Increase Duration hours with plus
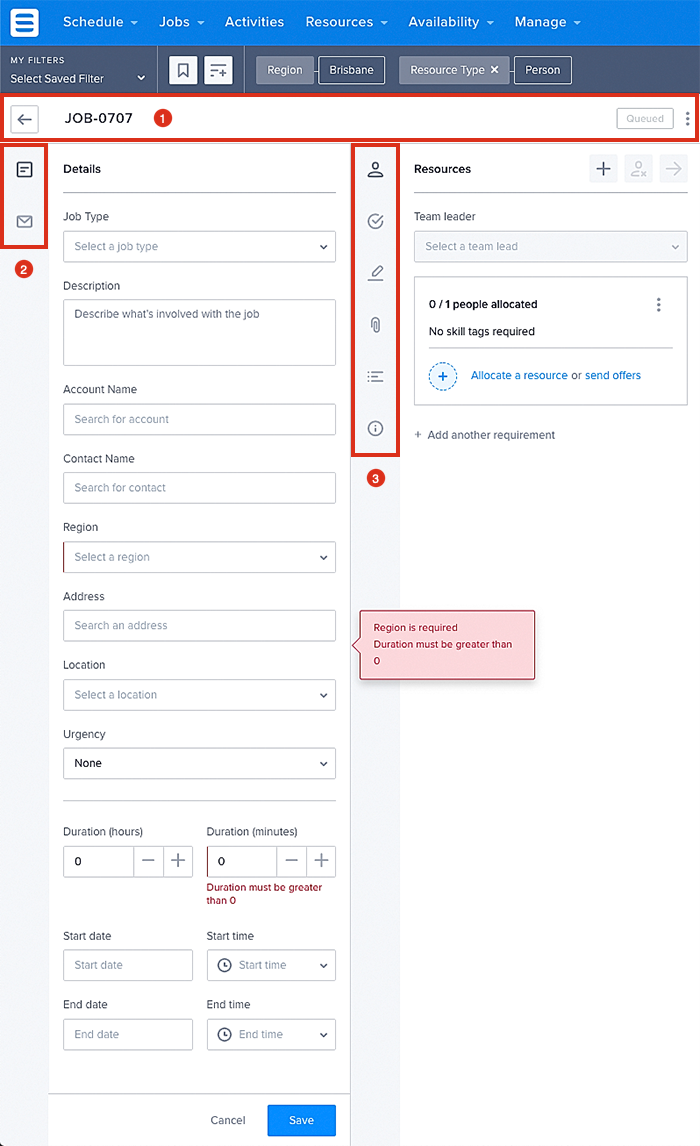Viewport: 700px width, 1146px height. coord(178,861)
